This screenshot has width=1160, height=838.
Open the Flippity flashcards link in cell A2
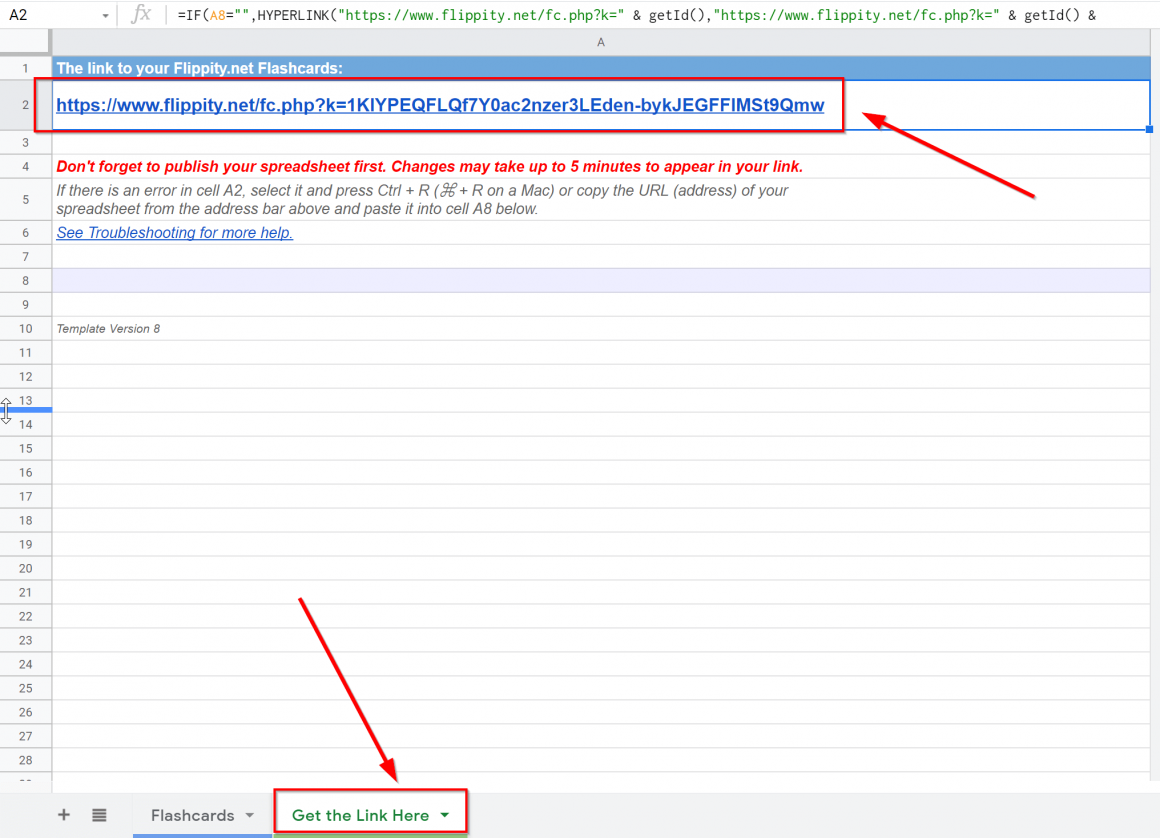click(x=440, y=105)
